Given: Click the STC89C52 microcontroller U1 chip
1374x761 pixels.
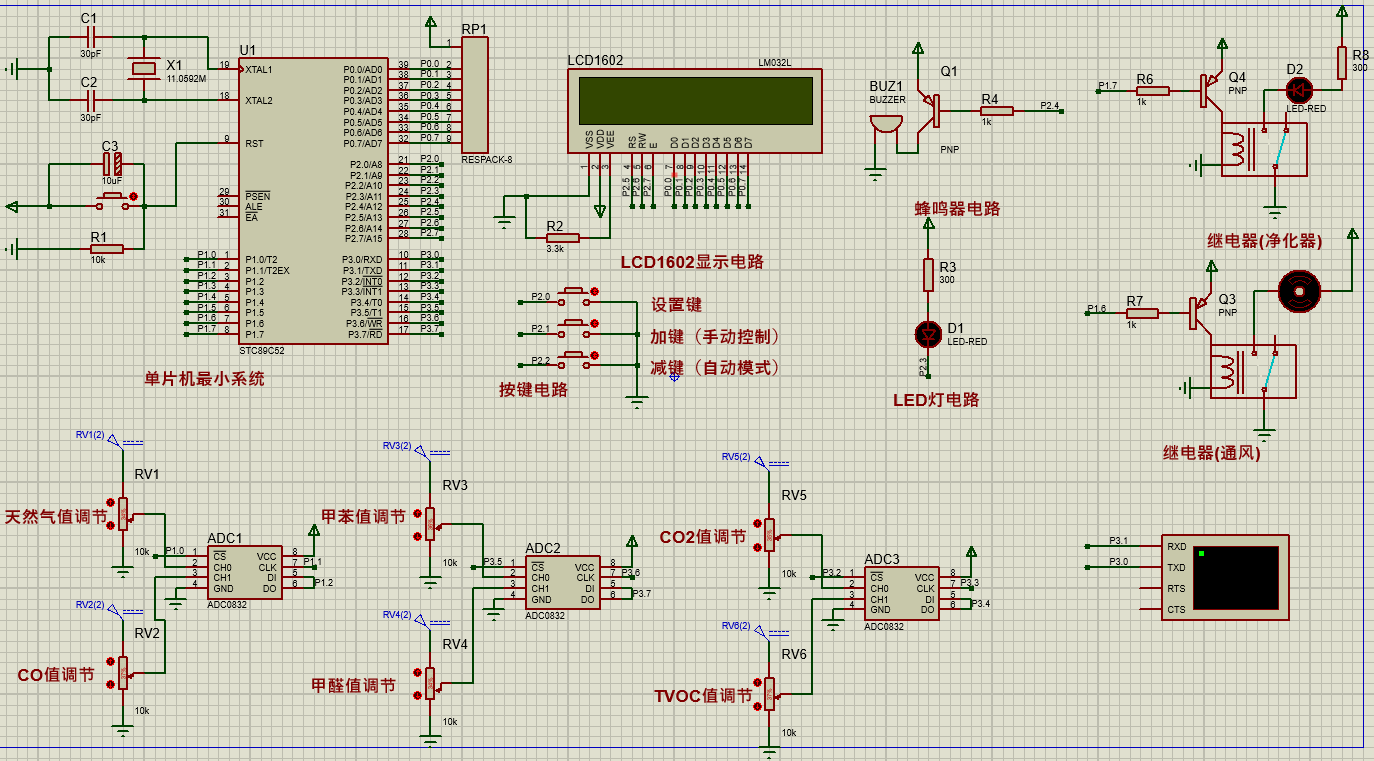Looking at the screenshot, I should tap(313, 200).
